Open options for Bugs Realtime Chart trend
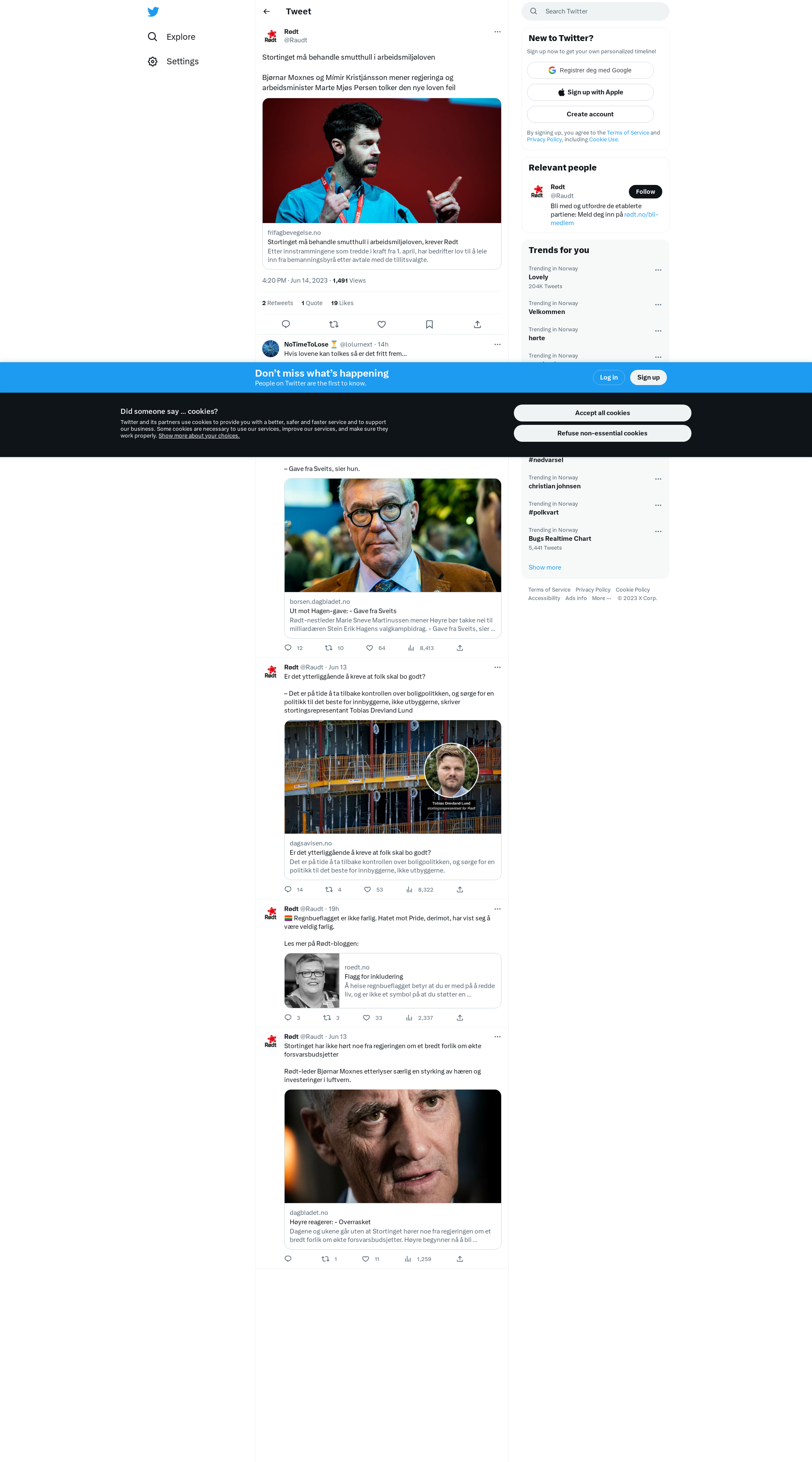 coord(658,532)
